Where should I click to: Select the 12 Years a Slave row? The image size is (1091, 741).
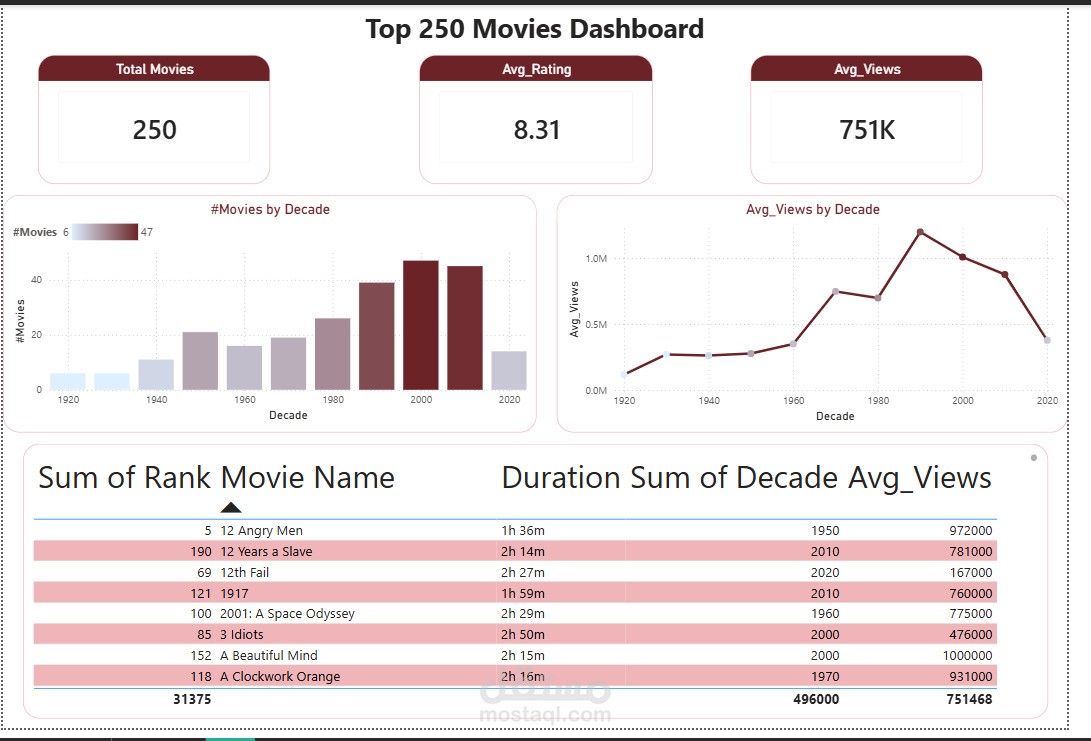515,551
